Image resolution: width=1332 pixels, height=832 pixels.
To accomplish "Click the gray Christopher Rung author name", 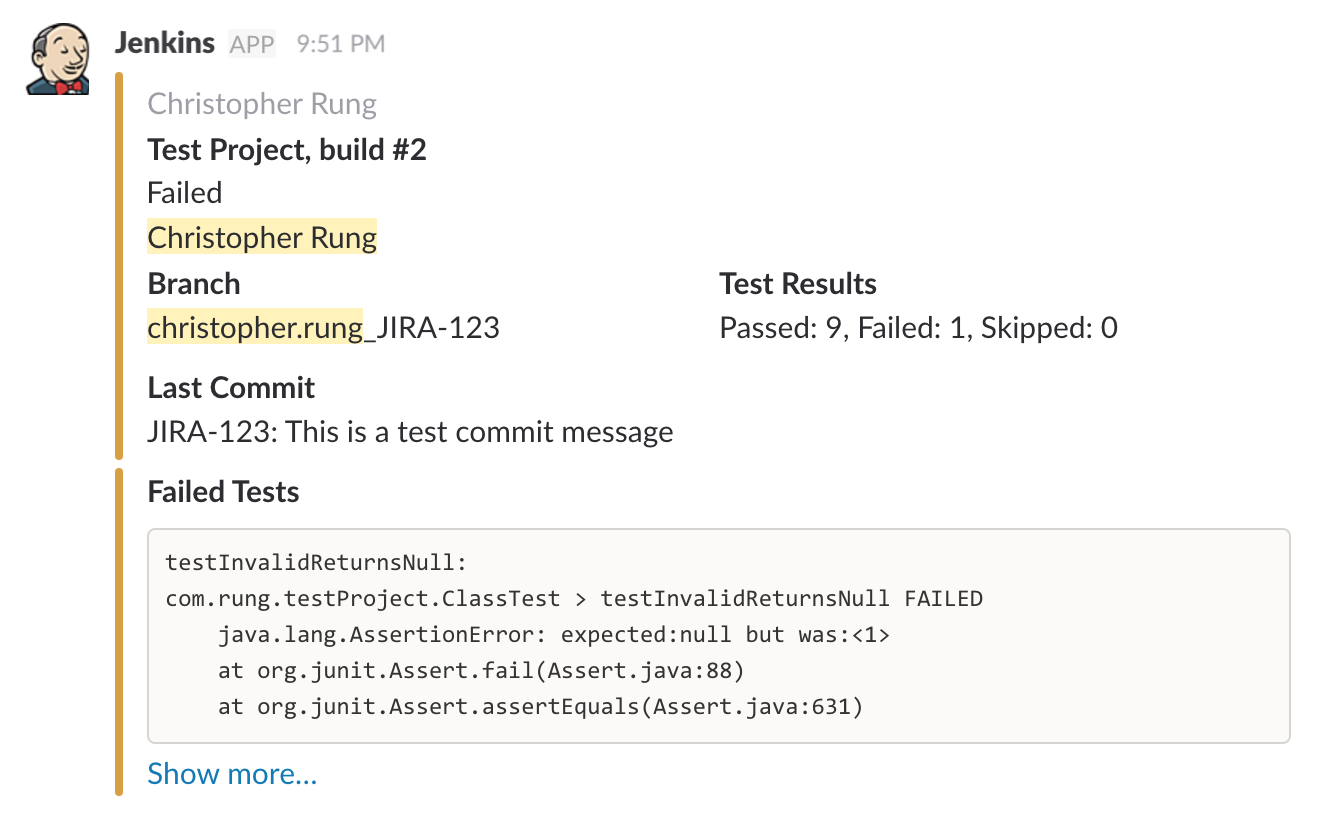I will tap(262, 104).
